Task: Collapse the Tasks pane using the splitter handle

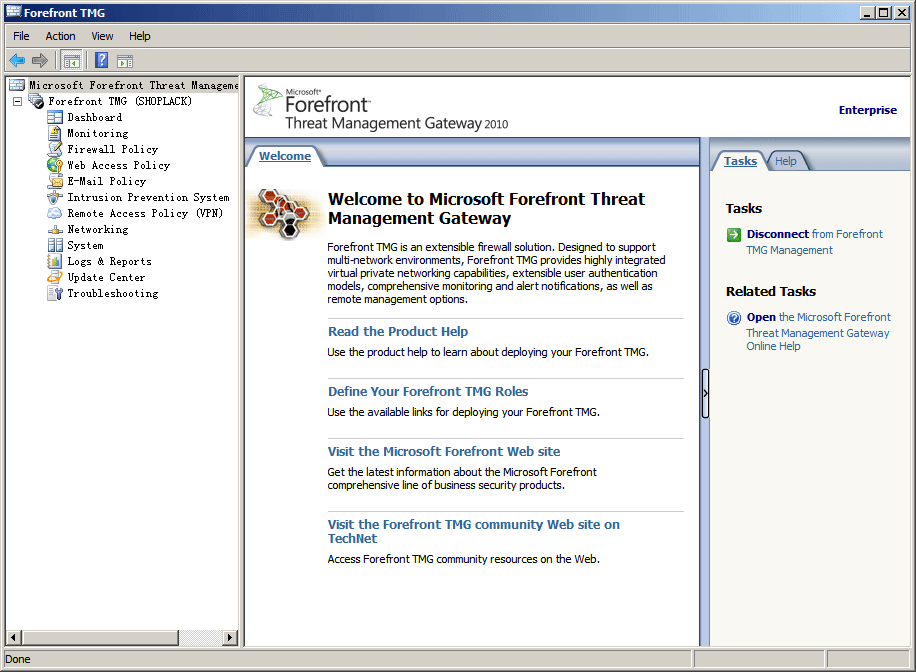Action: [705, 393]
